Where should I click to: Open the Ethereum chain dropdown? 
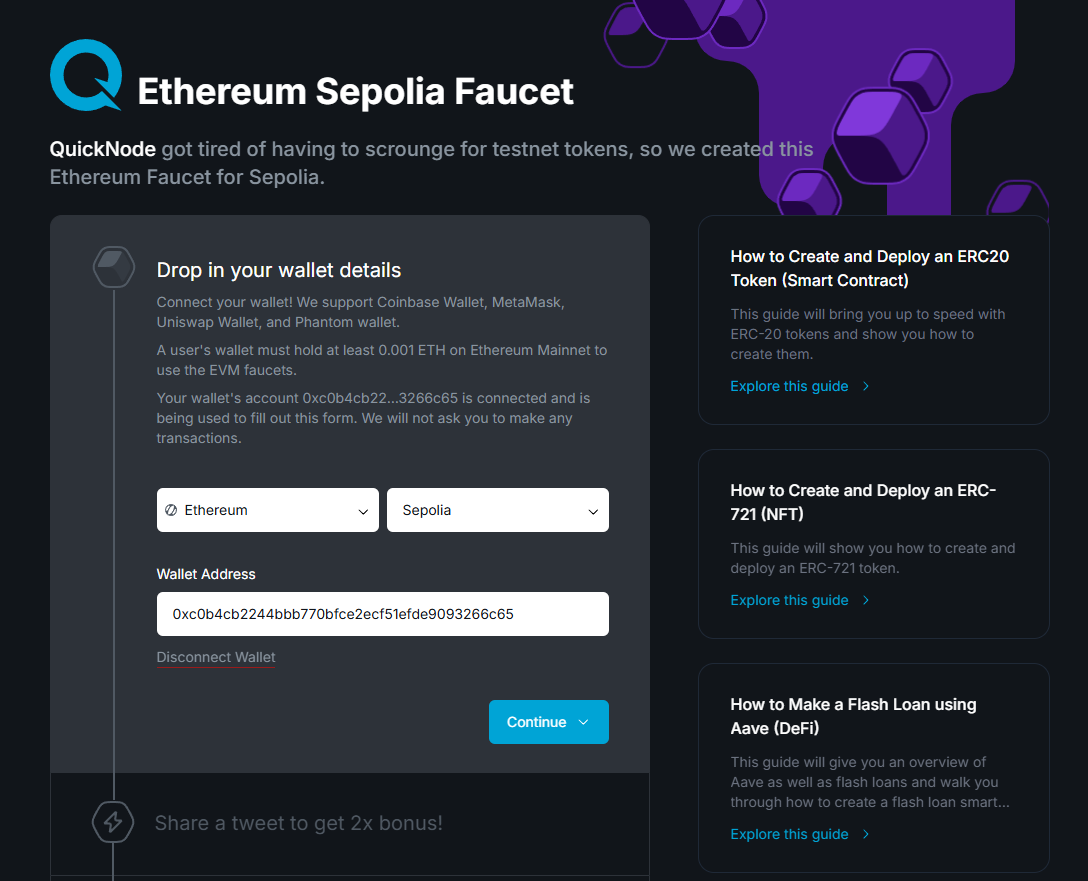click(x=268, y=510)
